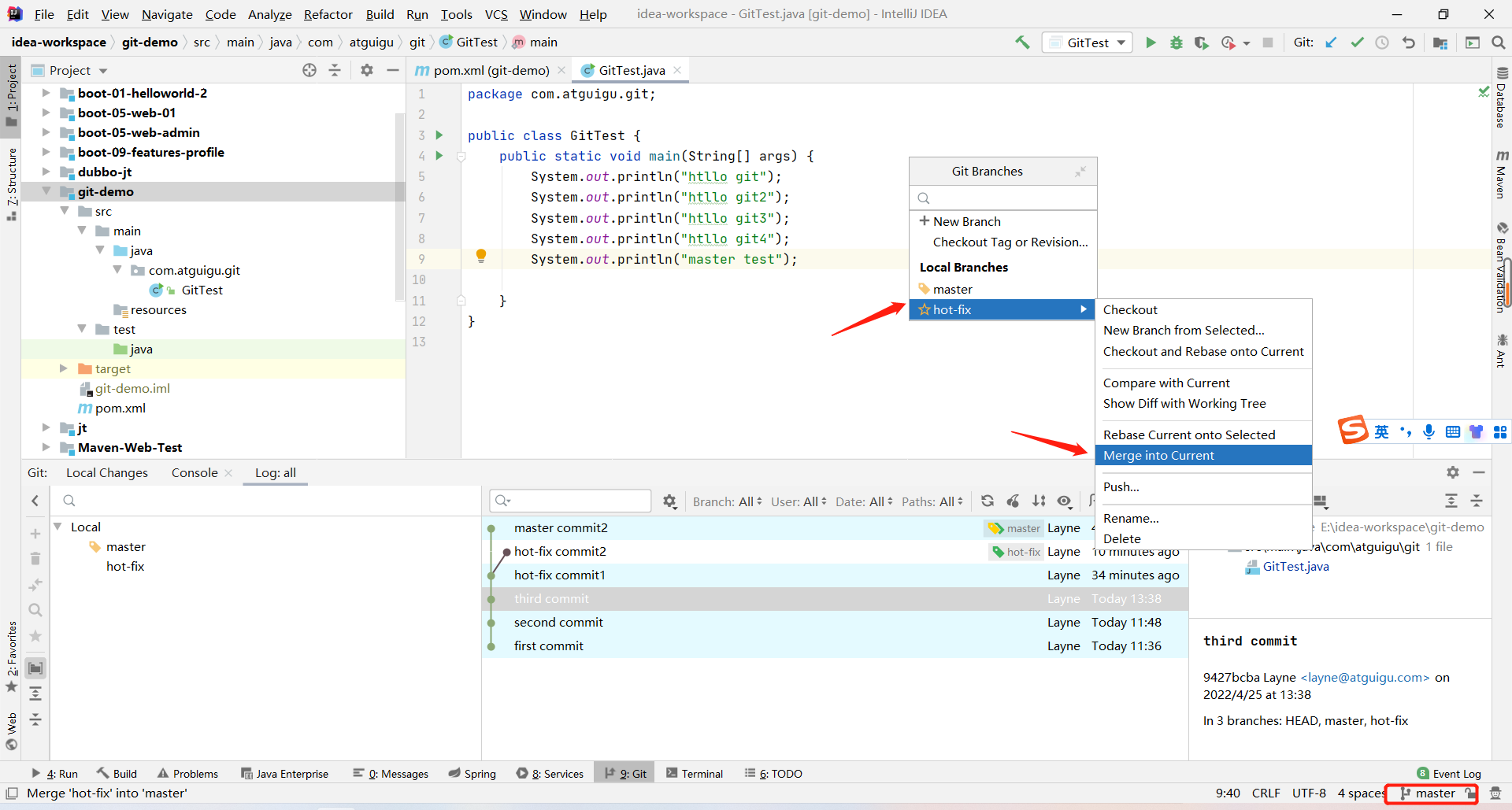Open Project panel settings gear
This screenshot has width=1512, height=810.
[x=367, y=70]
